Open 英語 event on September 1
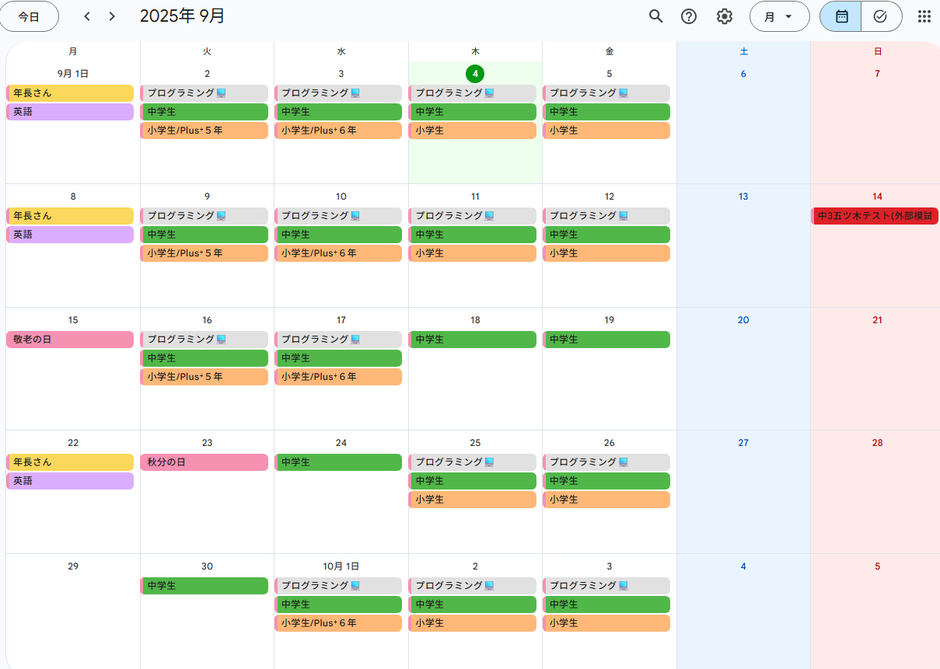 pyautogui.click(x=70, y=112)
